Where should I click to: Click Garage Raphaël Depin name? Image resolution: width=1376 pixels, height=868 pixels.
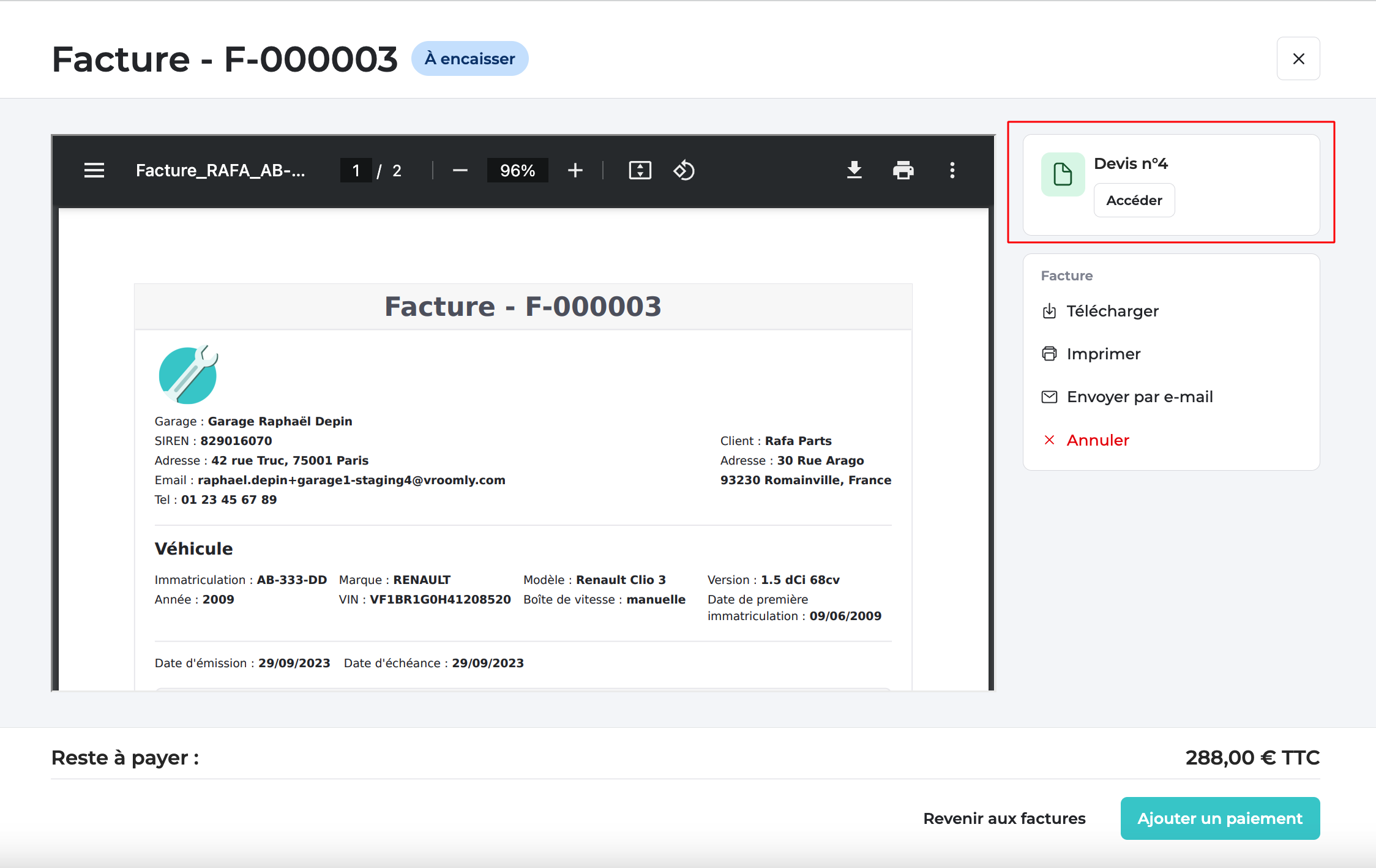[280, 421]
